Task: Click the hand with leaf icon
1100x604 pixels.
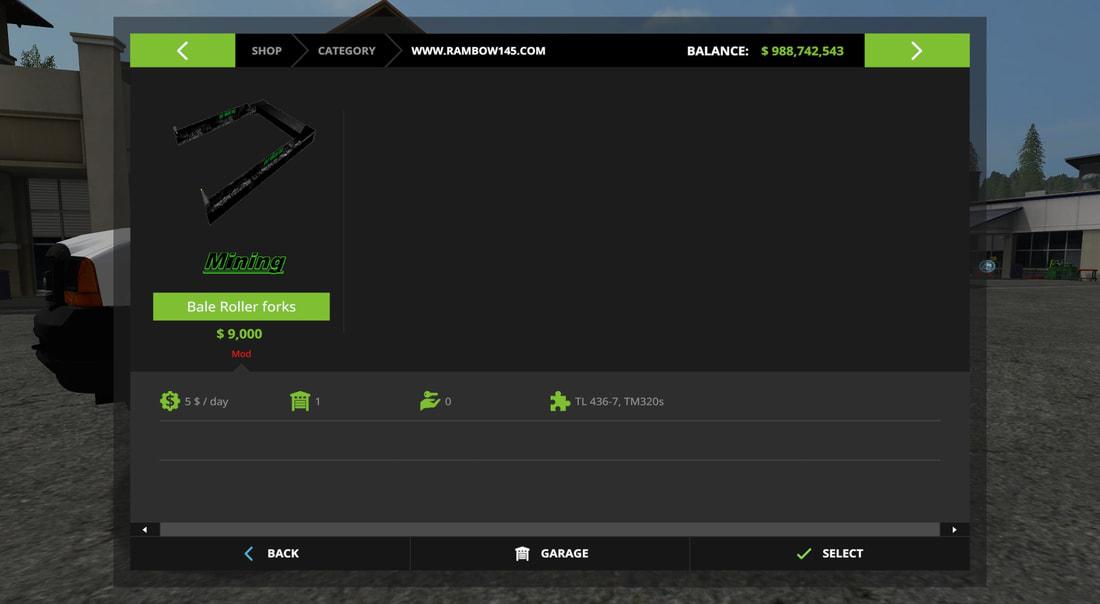Action: pos(430,401)
